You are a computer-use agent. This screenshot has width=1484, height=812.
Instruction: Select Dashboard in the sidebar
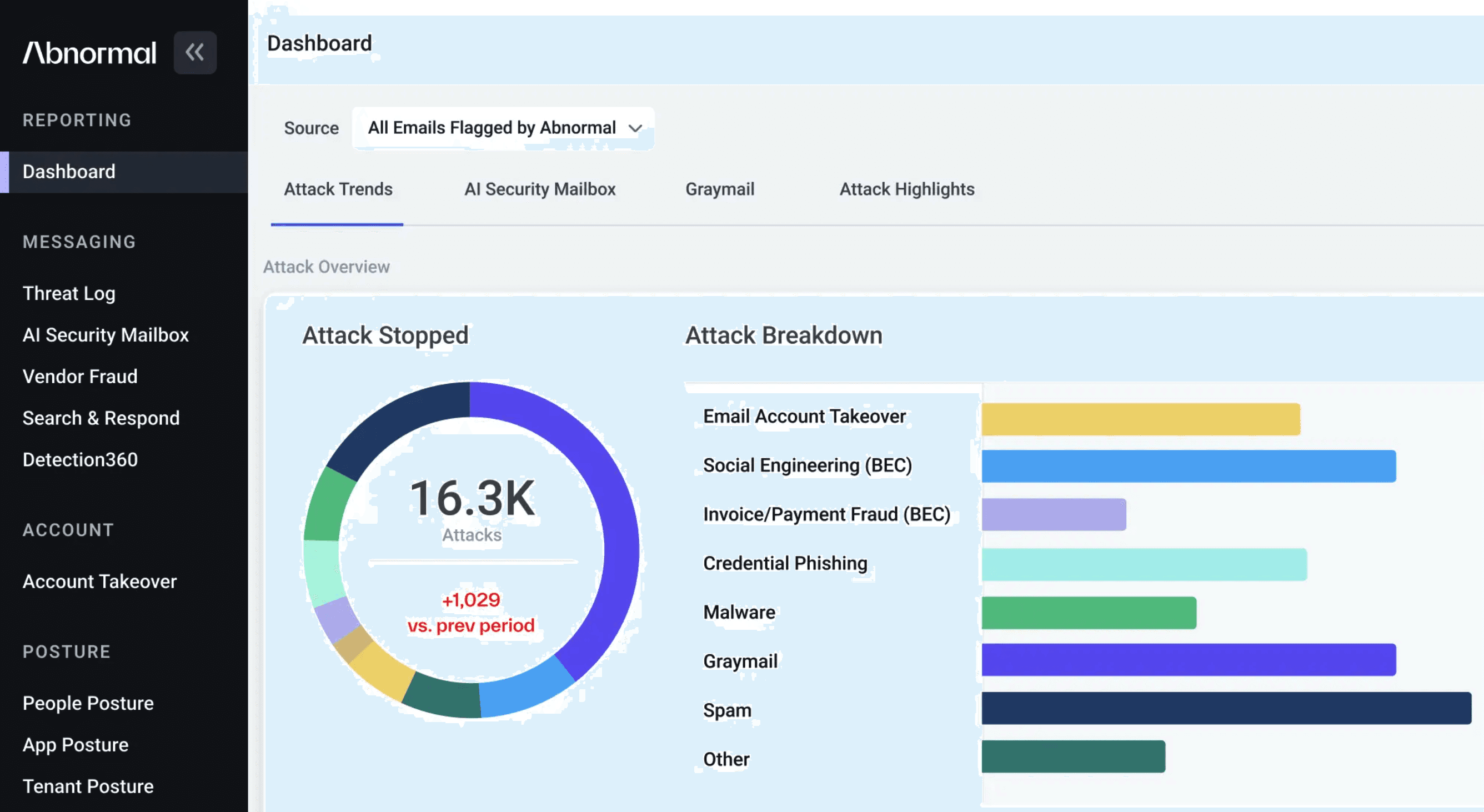coord(124,172)
